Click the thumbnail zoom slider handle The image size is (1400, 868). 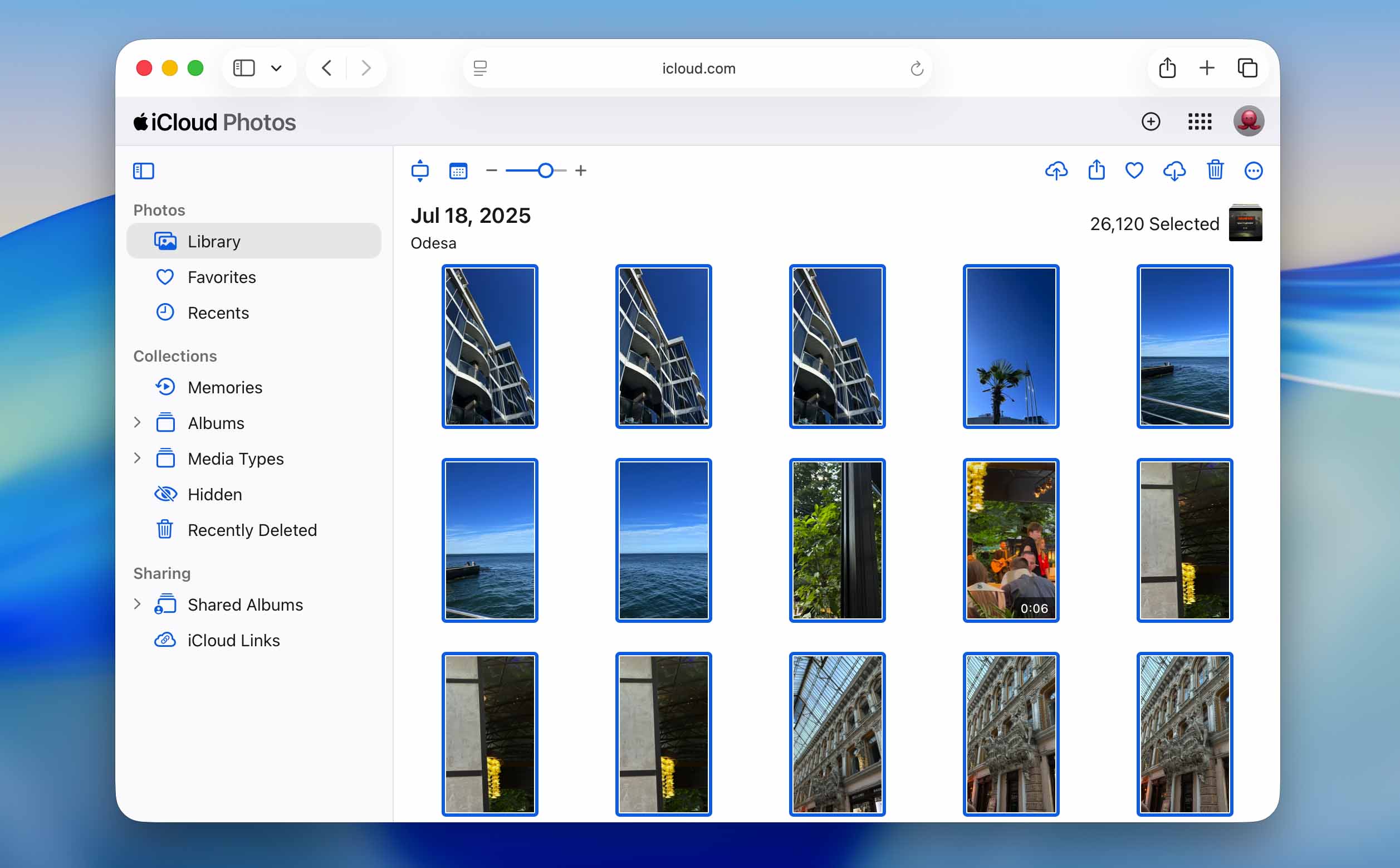(x=546, y=170)
